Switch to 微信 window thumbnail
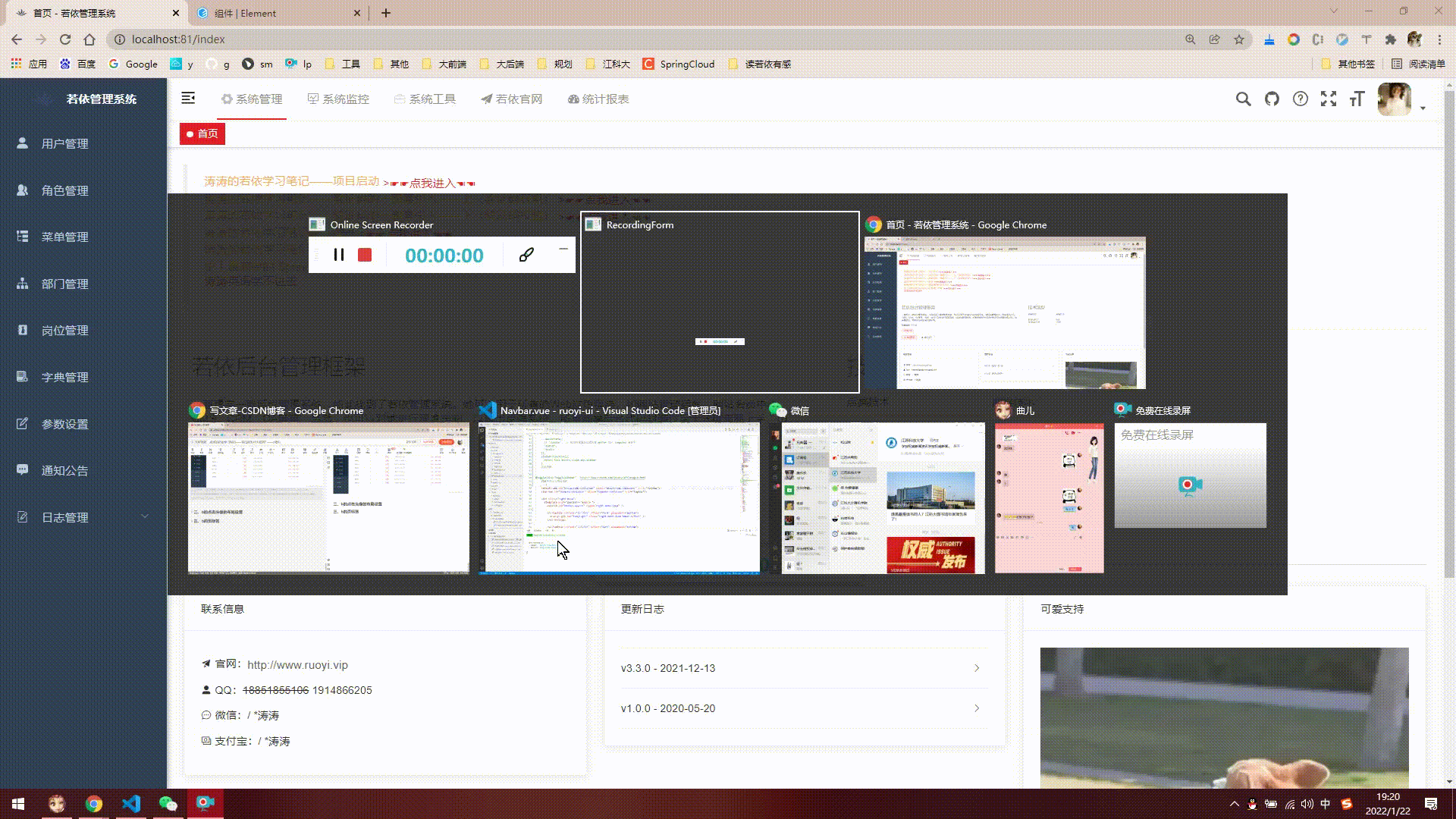 tap(877, 497)
